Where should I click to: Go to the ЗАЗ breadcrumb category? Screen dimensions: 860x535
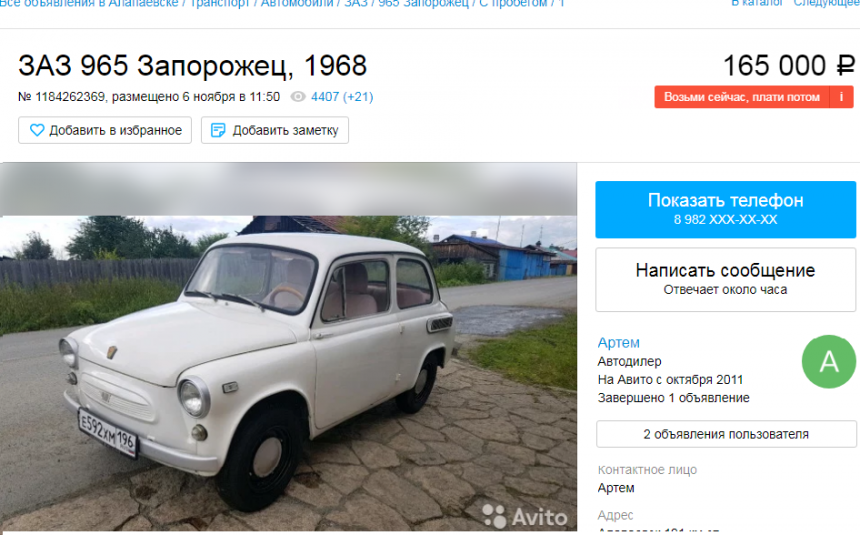tap(356, 3)
